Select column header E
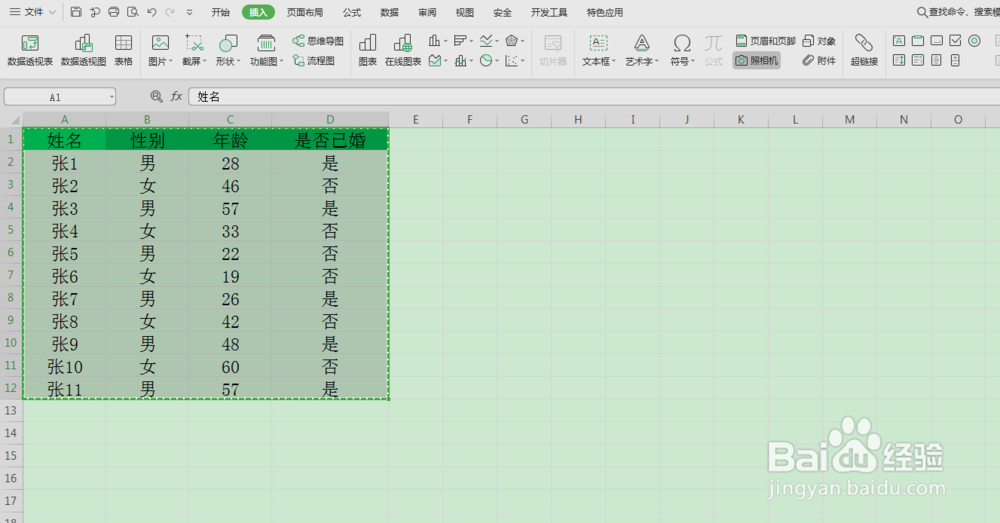The image size is (1000, 523). (416, 119)
